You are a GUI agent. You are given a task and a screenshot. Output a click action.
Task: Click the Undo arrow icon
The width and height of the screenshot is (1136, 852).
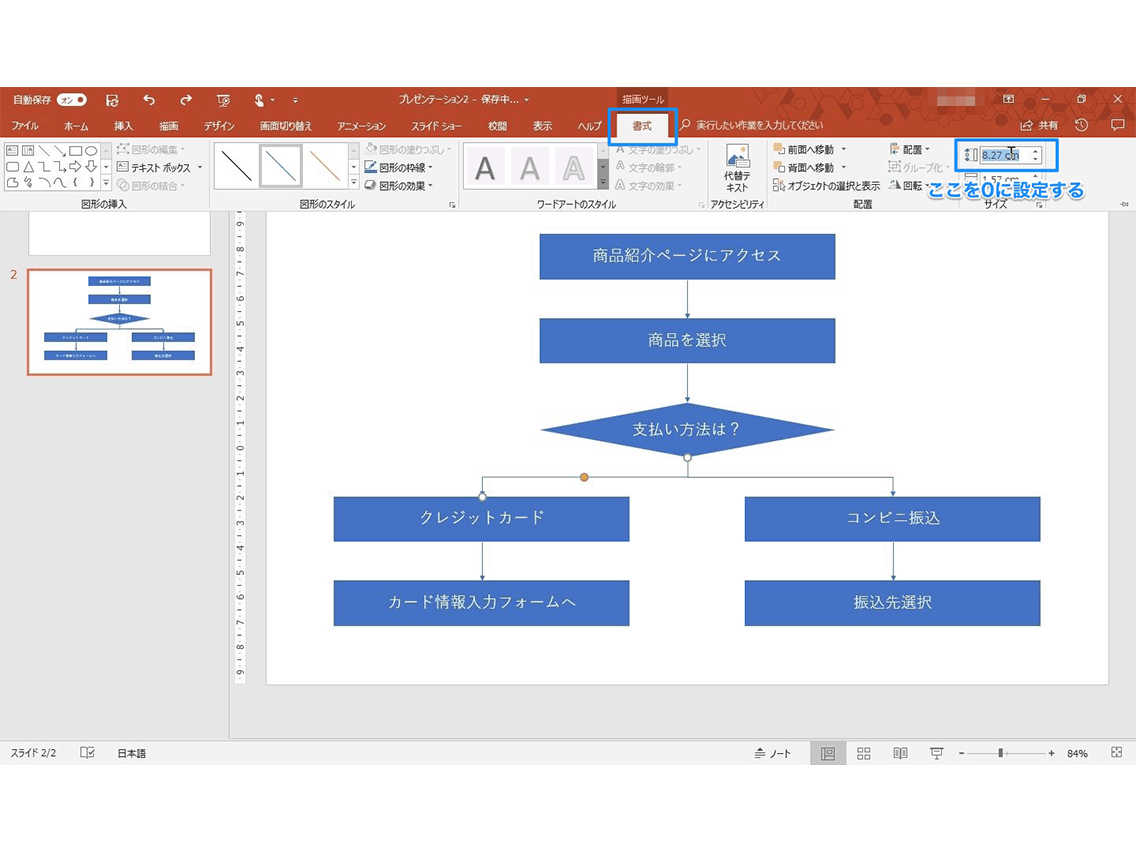(x=149, y=100)
